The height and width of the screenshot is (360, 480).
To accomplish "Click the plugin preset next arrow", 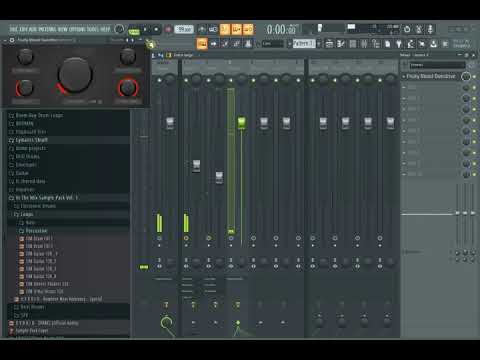I will [133, 40].
